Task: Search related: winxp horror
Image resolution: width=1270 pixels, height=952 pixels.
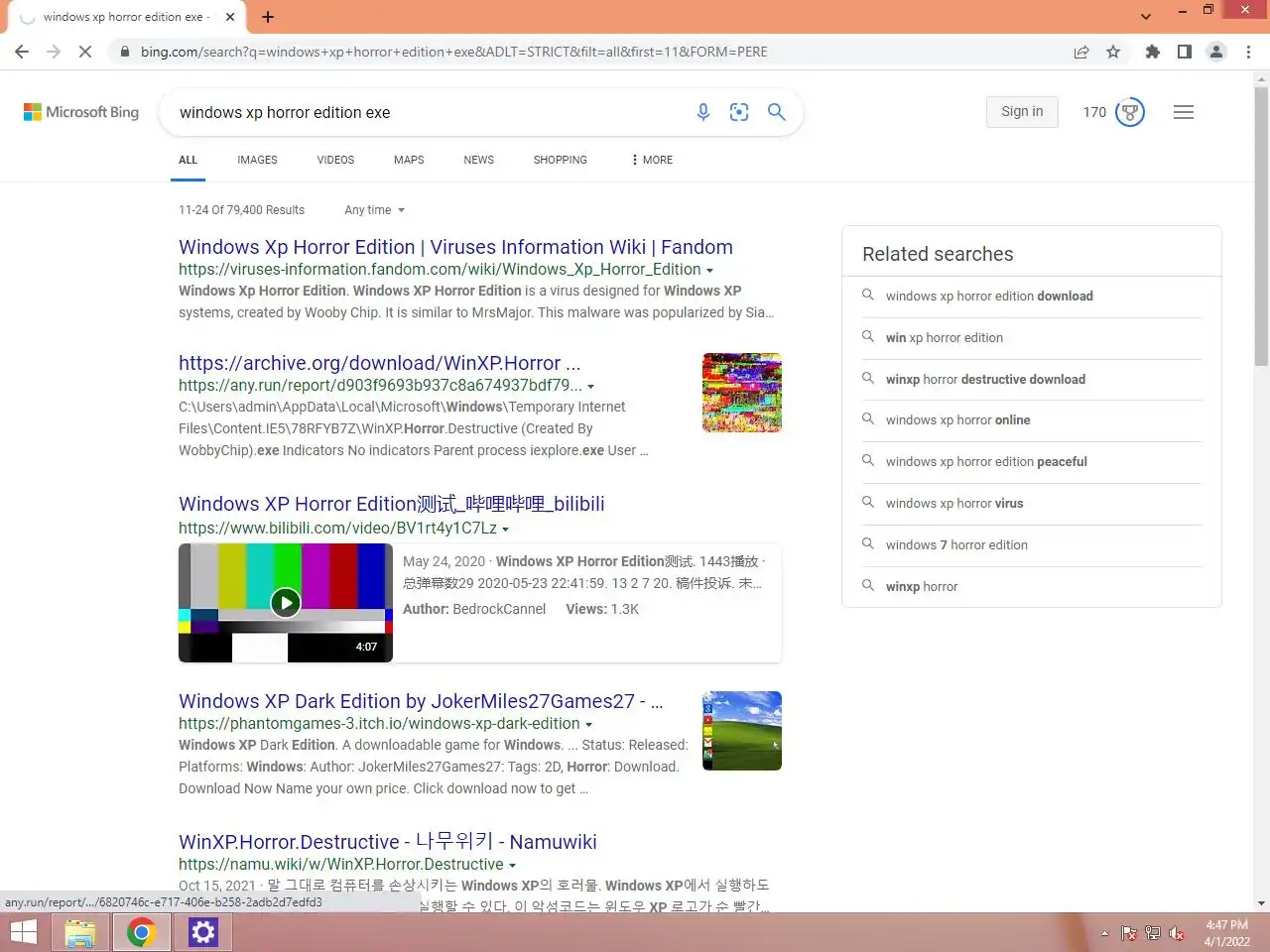Action: pos(922,586)
